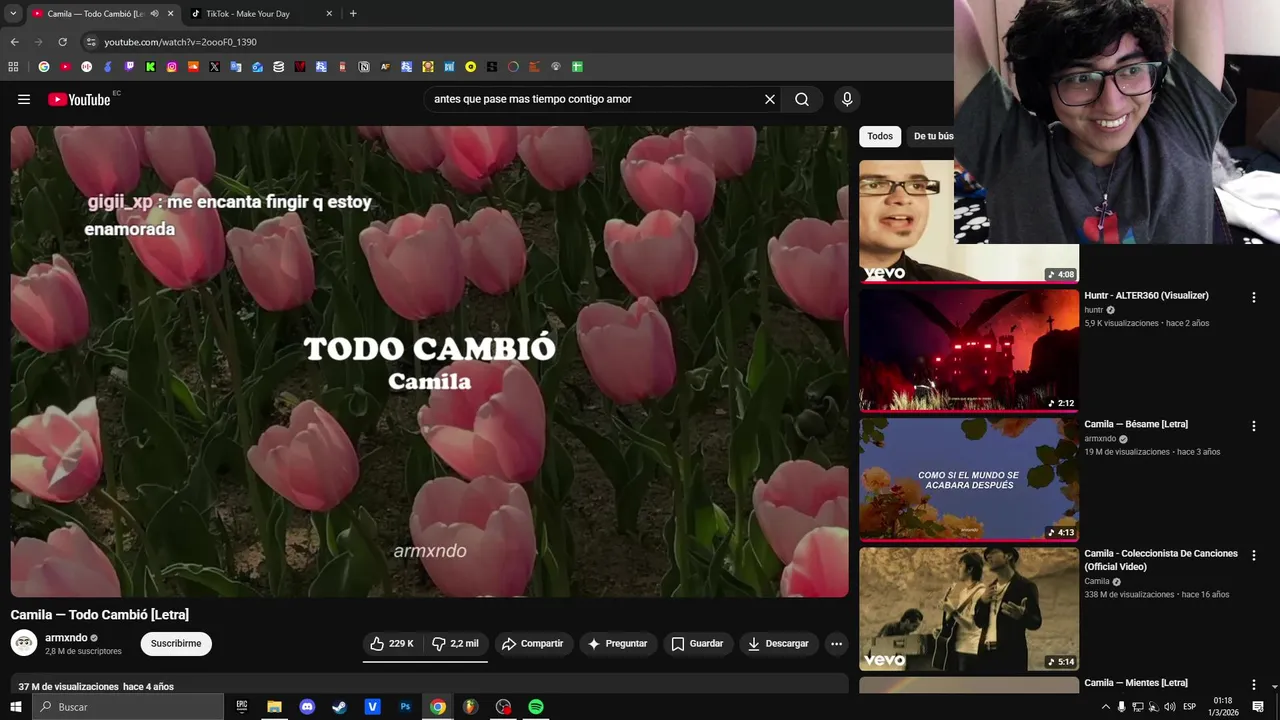This screenshot has height=720, width=1280.
Task: Open options menu for Camila Bésame video
Action: pyautogui.click(x=1253, y=426)
